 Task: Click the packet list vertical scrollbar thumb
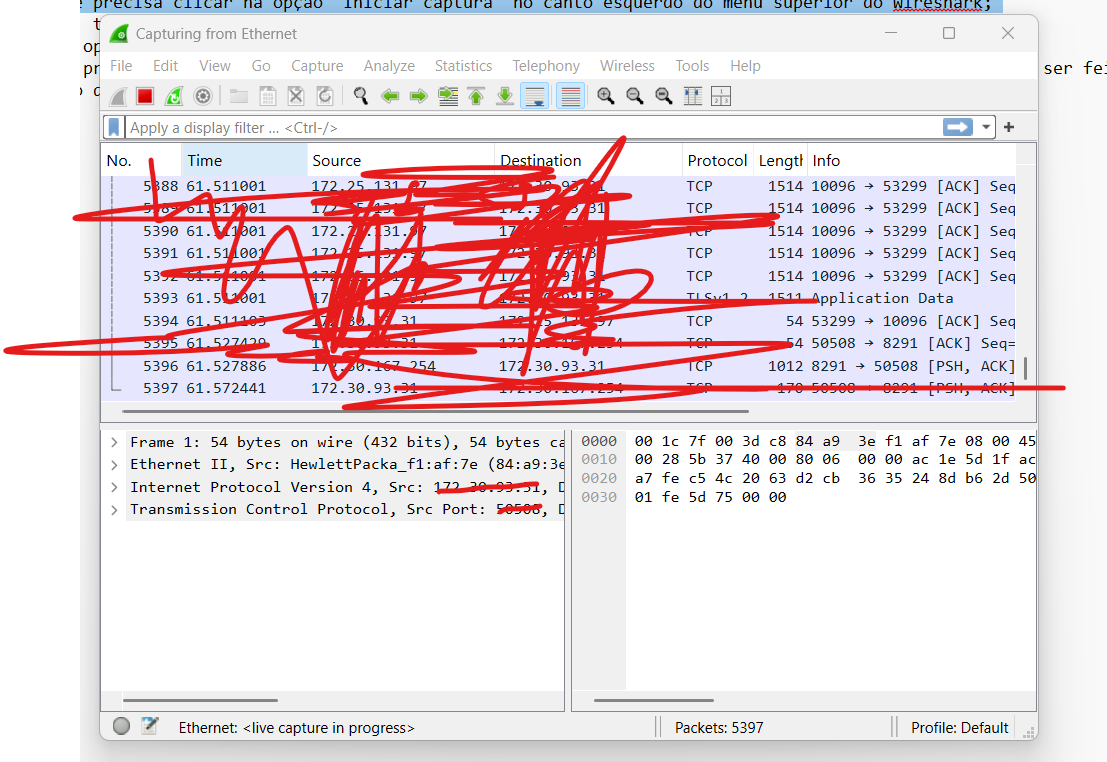pyautogui.click(x=1025, y=367)
